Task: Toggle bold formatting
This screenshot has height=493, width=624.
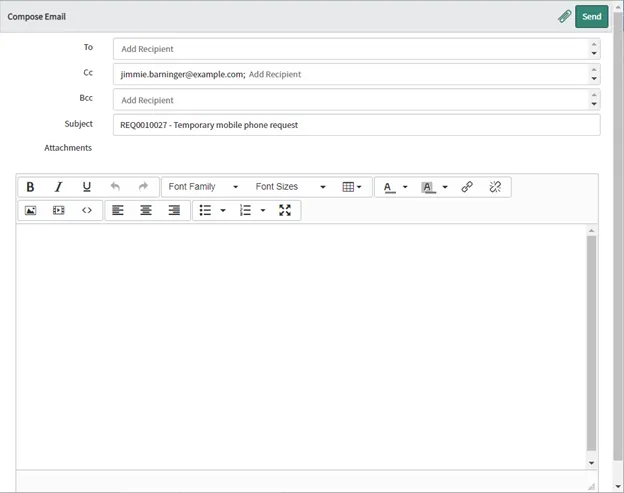Action: tap(30, 187)
